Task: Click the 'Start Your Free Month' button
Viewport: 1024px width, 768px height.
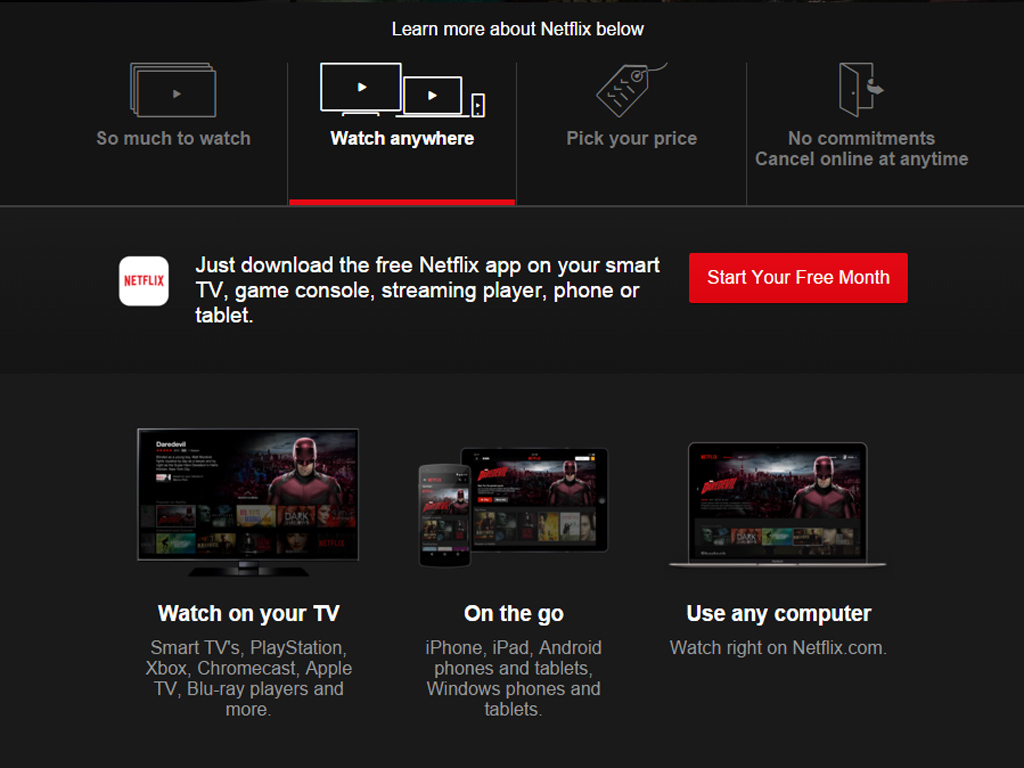Action: pos(798,278)
